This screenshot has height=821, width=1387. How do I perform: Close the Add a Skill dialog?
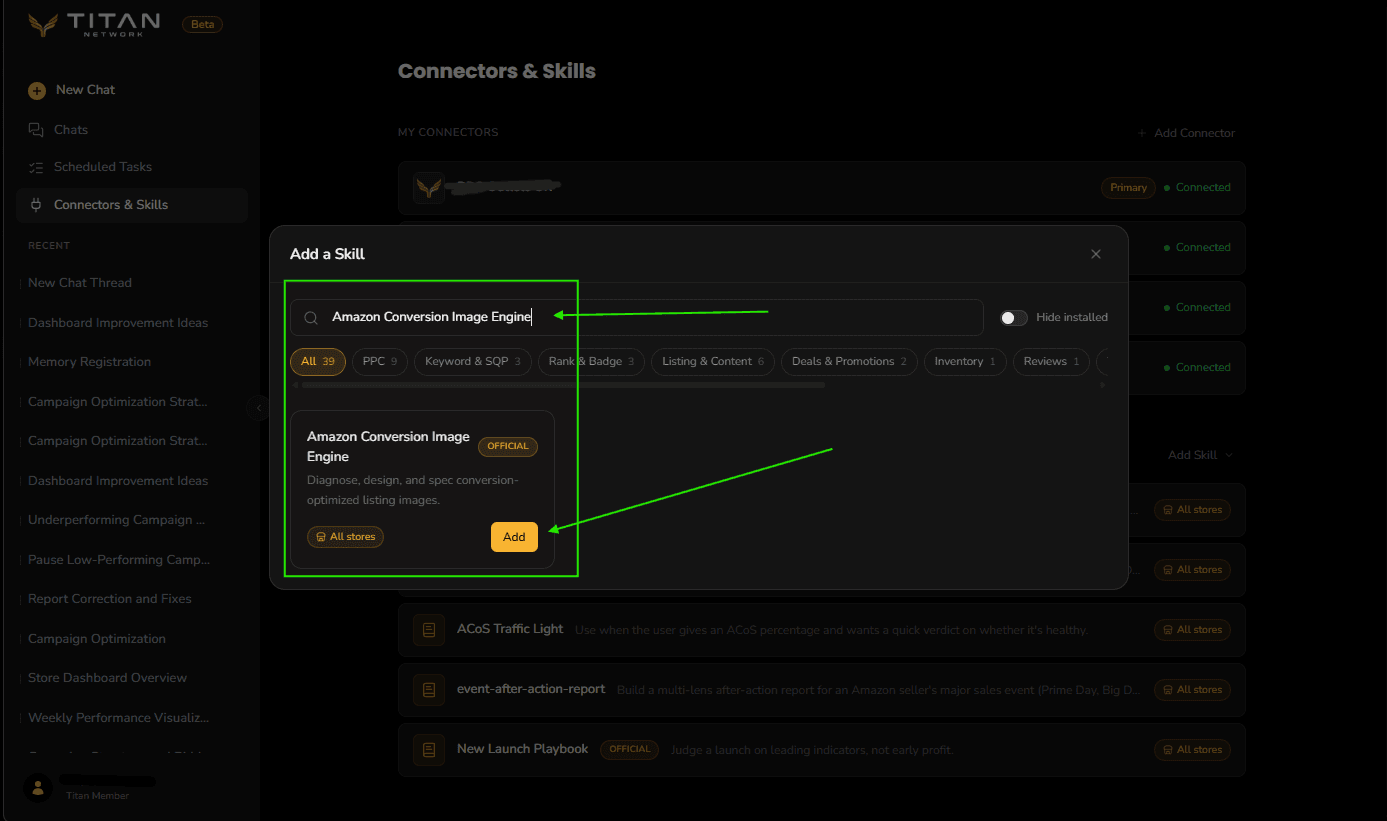1096,254
